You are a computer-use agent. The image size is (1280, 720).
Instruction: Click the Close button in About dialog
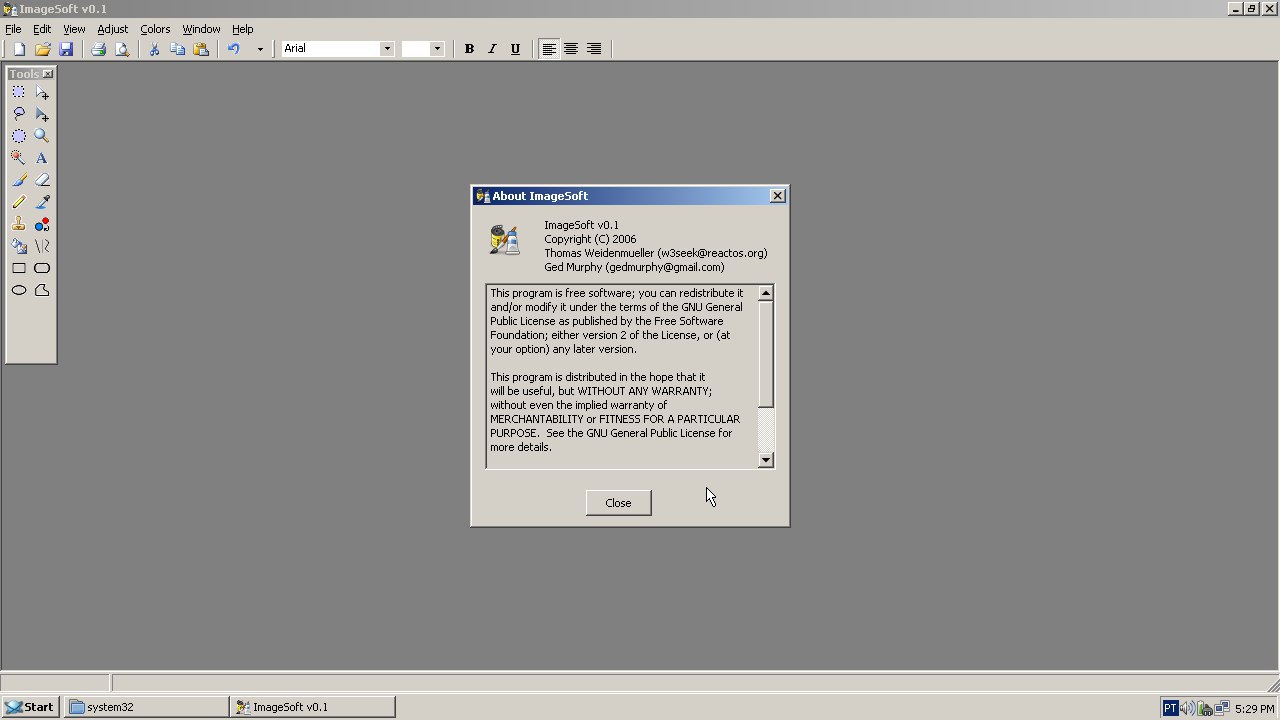(x=618, y=503)
